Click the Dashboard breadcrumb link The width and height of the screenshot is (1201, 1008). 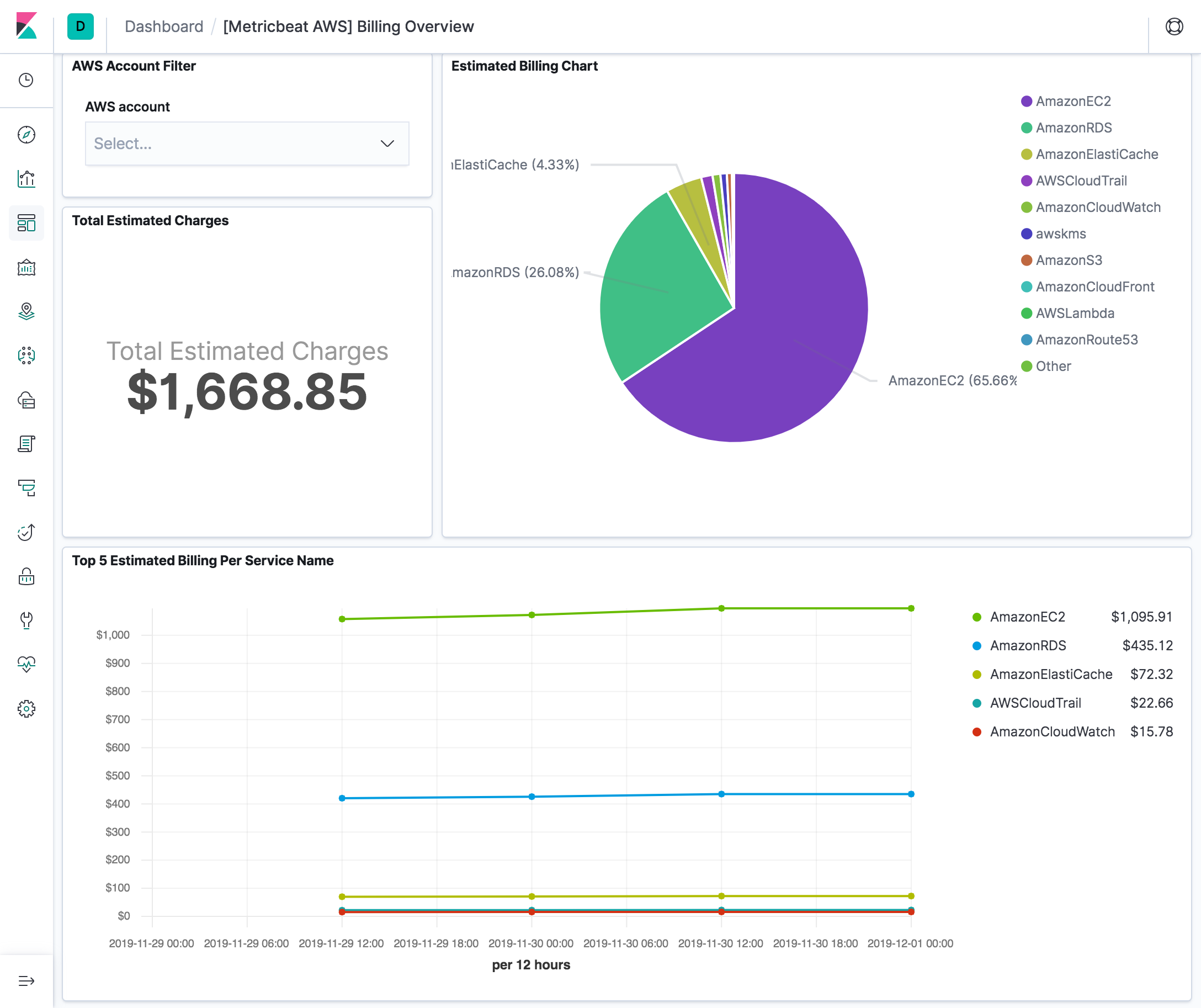pos(164,26)
